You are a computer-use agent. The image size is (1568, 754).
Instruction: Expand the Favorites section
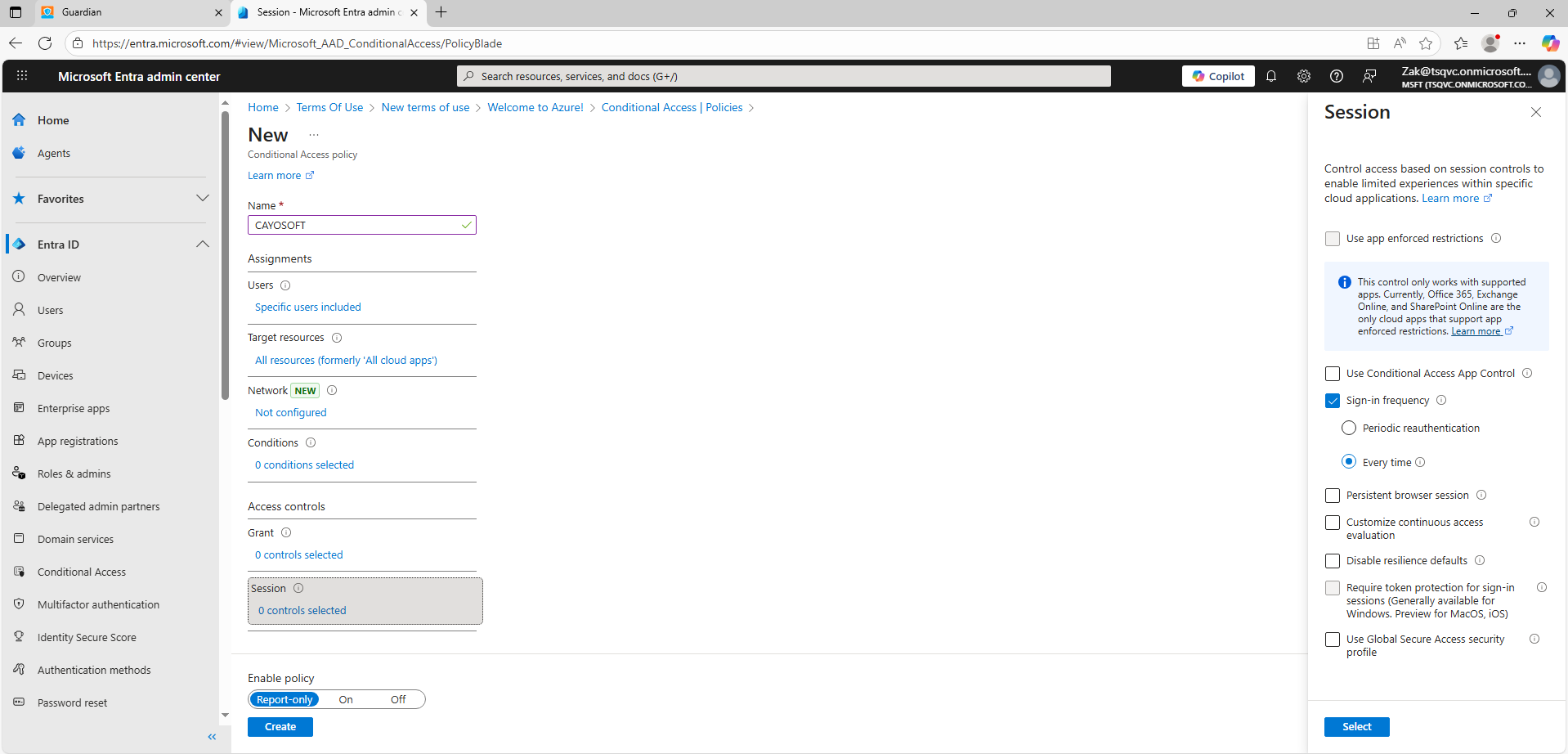[x=202, y=199]
